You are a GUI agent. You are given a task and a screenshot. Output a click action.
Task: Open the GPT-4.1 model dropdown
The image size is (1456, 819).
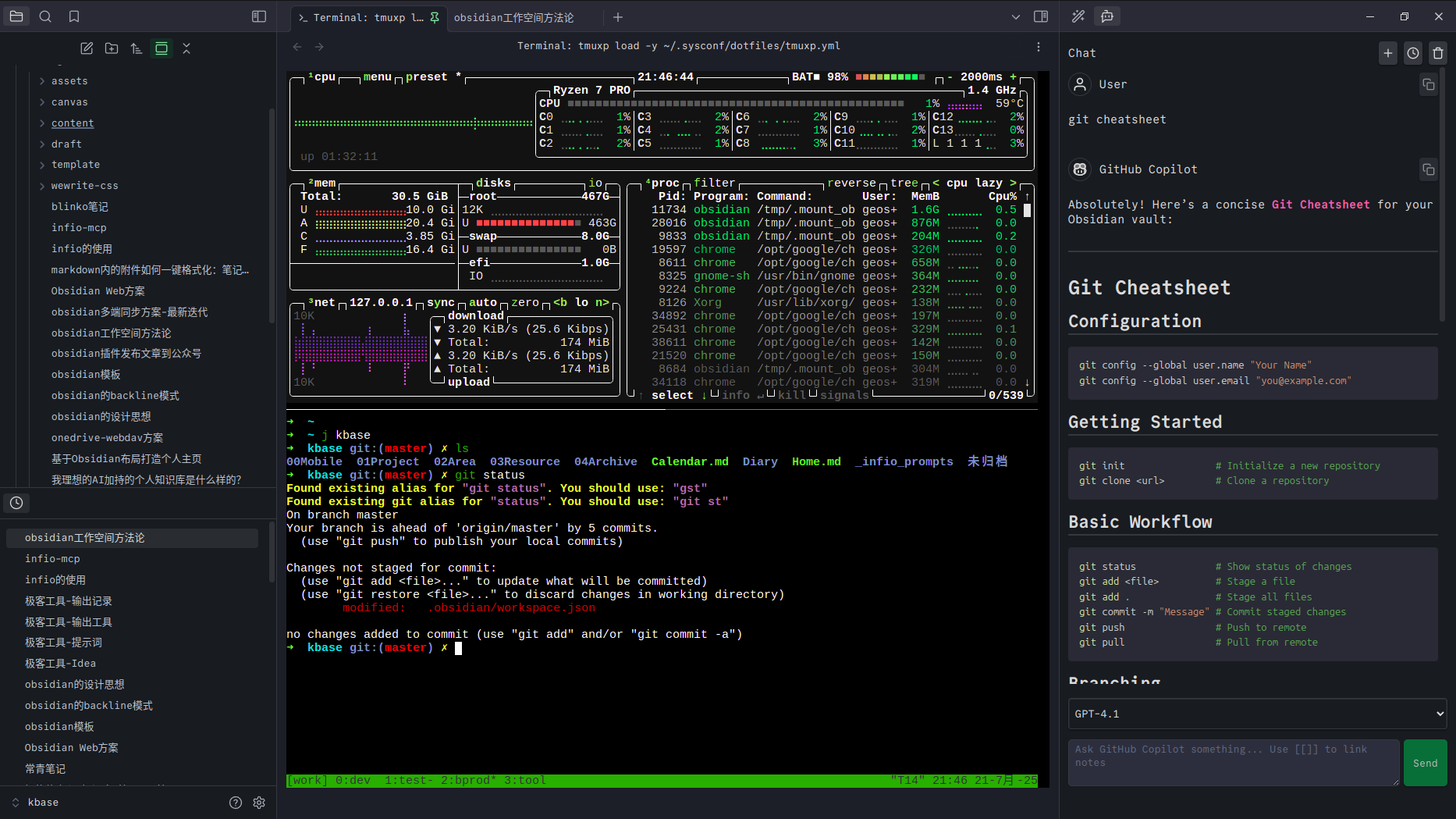pos(1257,714)
